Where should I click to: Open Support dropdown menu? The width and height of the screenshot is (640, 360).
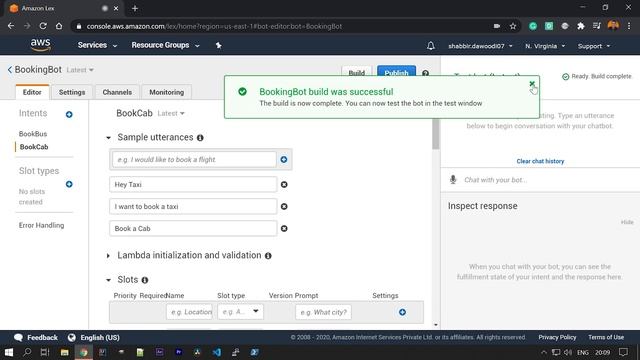tap(594, 46)
